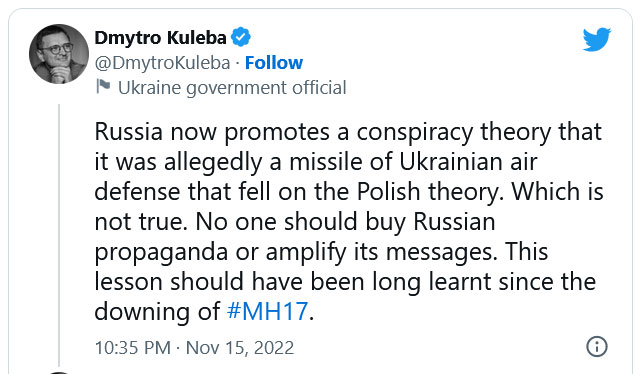Open Dmytro Kuleba's profile photo
The height and width of the screenshot is (374, 638).
click(59, 54)
